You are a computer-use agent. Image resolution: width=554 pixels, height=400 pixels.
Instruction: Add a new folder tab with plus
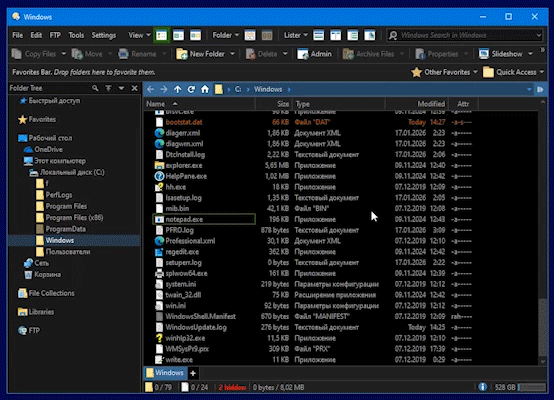click(193, 373)
